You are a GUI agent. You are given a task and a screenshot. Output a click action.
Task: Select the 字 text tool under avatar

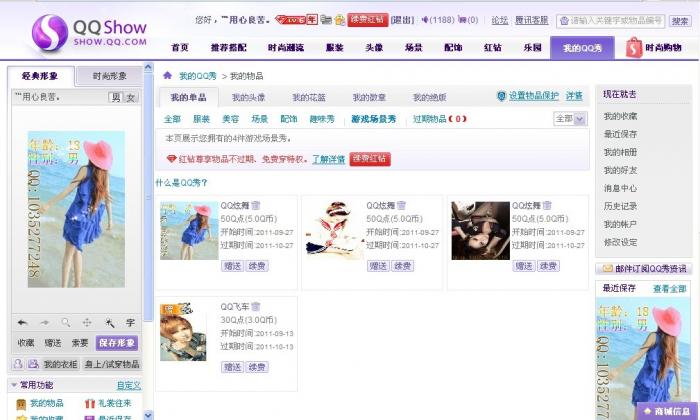[x=130, y=322]
